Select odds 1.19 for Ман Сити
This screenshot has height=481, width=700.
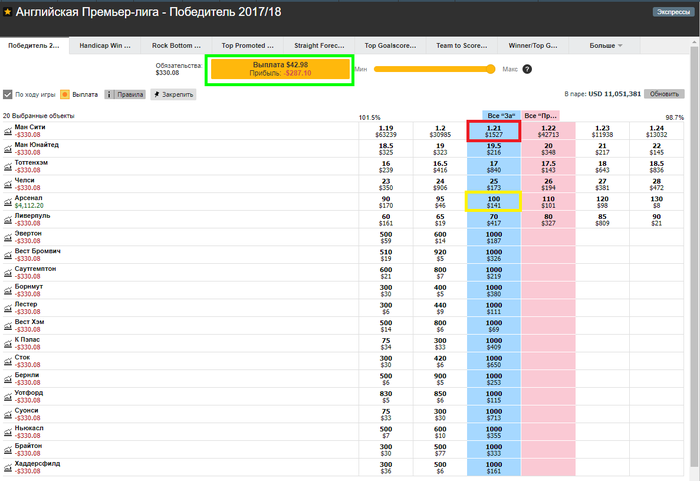(x=386, y=131)
